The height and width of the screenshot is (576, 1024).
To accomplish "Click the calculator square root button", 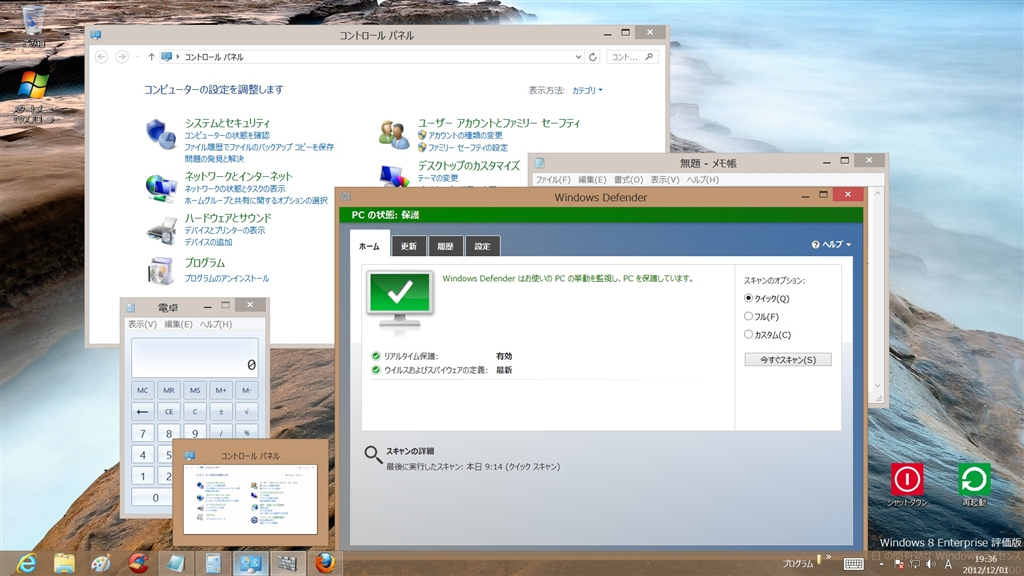I will tap(246, 411).
